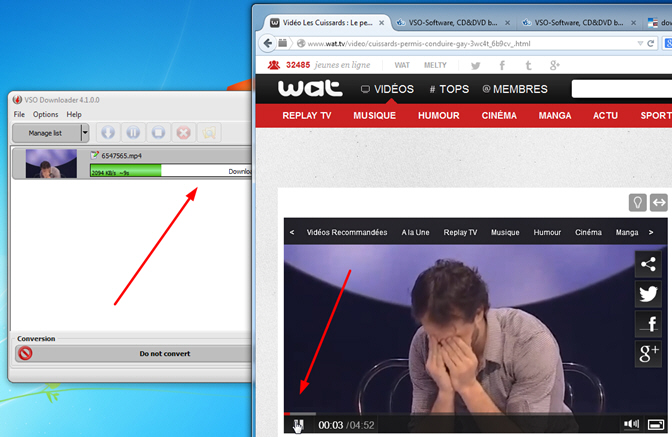Close the Vidéo Les Cuissards tab
The height and width of the screenshot is (437, 672).
point(381,23)
